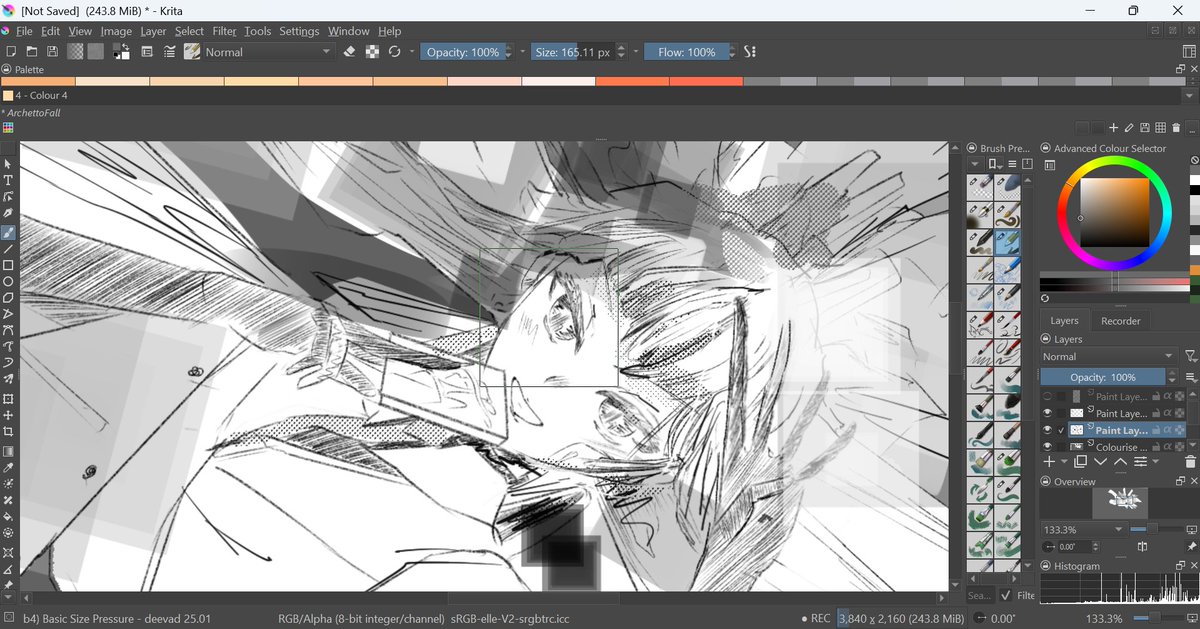1200x629 pixels.
Task: Activate the Move tool
Action: click(x=8, y=415)
